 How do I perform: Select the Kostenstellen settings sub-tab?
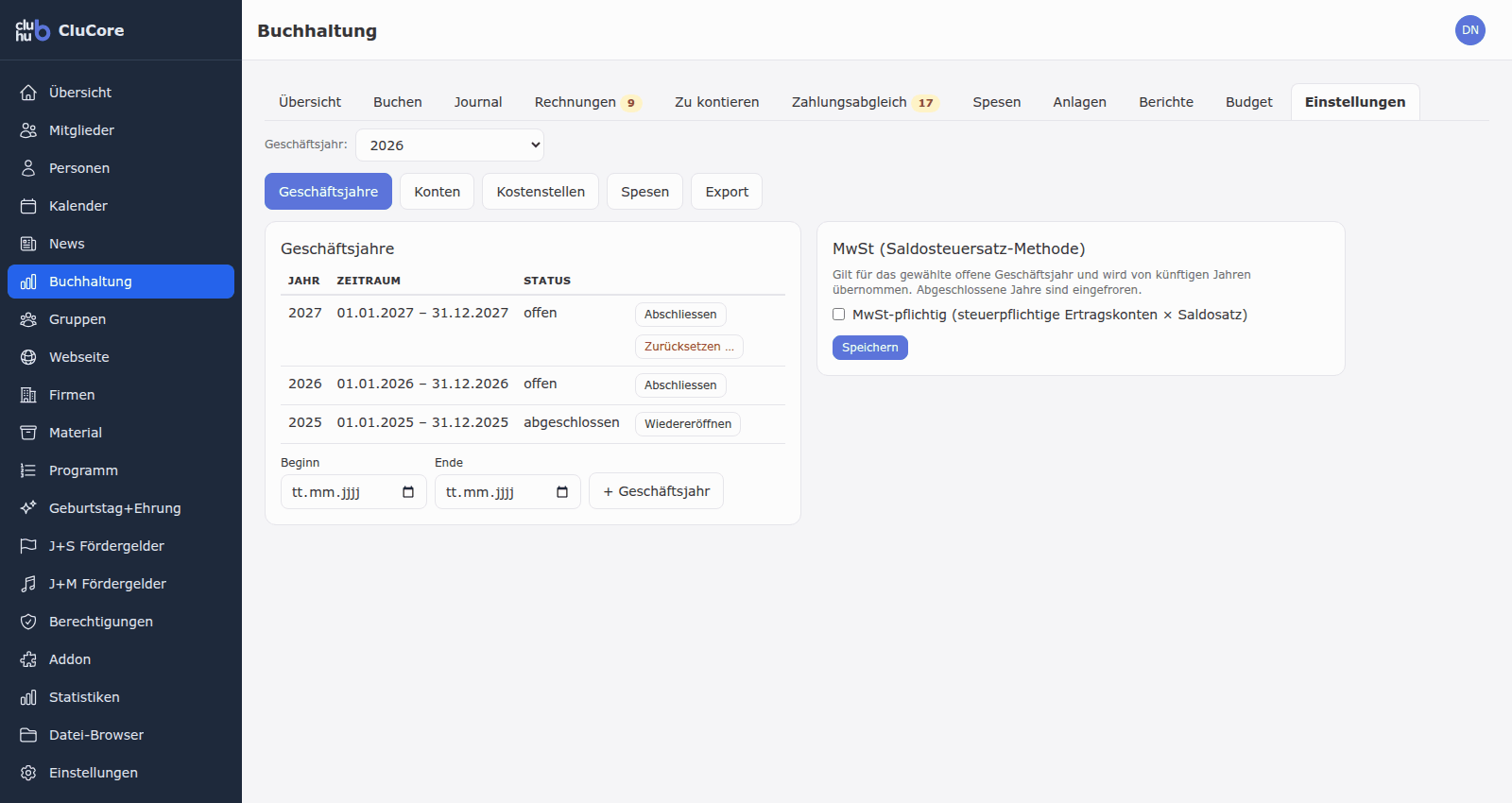(x=541, y=192)
